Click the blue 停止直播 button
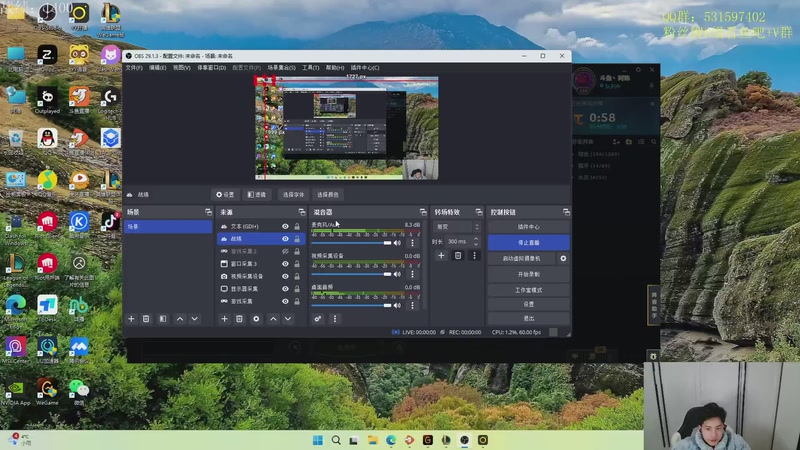 (529, 242)
